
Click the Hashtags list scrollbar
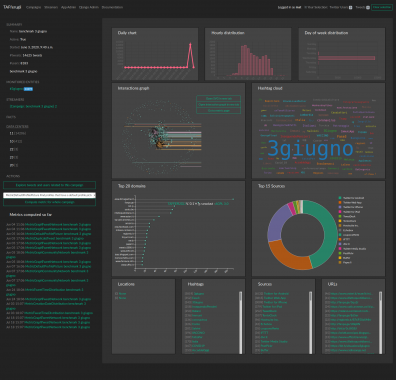[240, 322]
